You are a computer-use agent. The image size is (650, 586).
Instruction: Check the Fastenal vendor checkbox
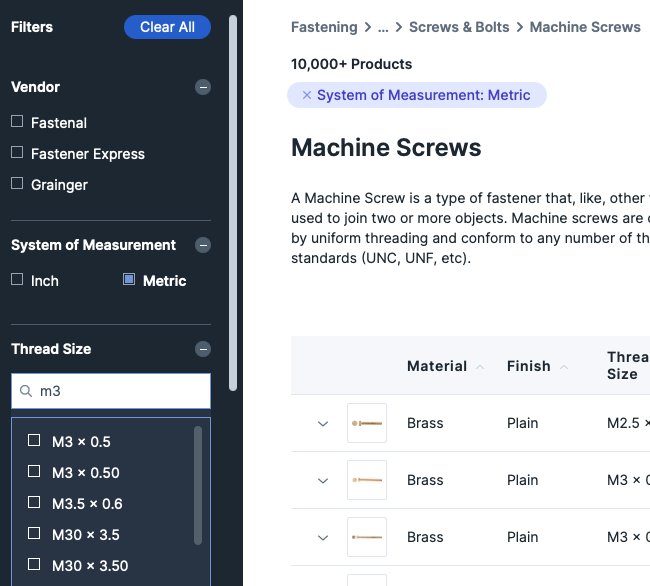click(x=17, y=121)
